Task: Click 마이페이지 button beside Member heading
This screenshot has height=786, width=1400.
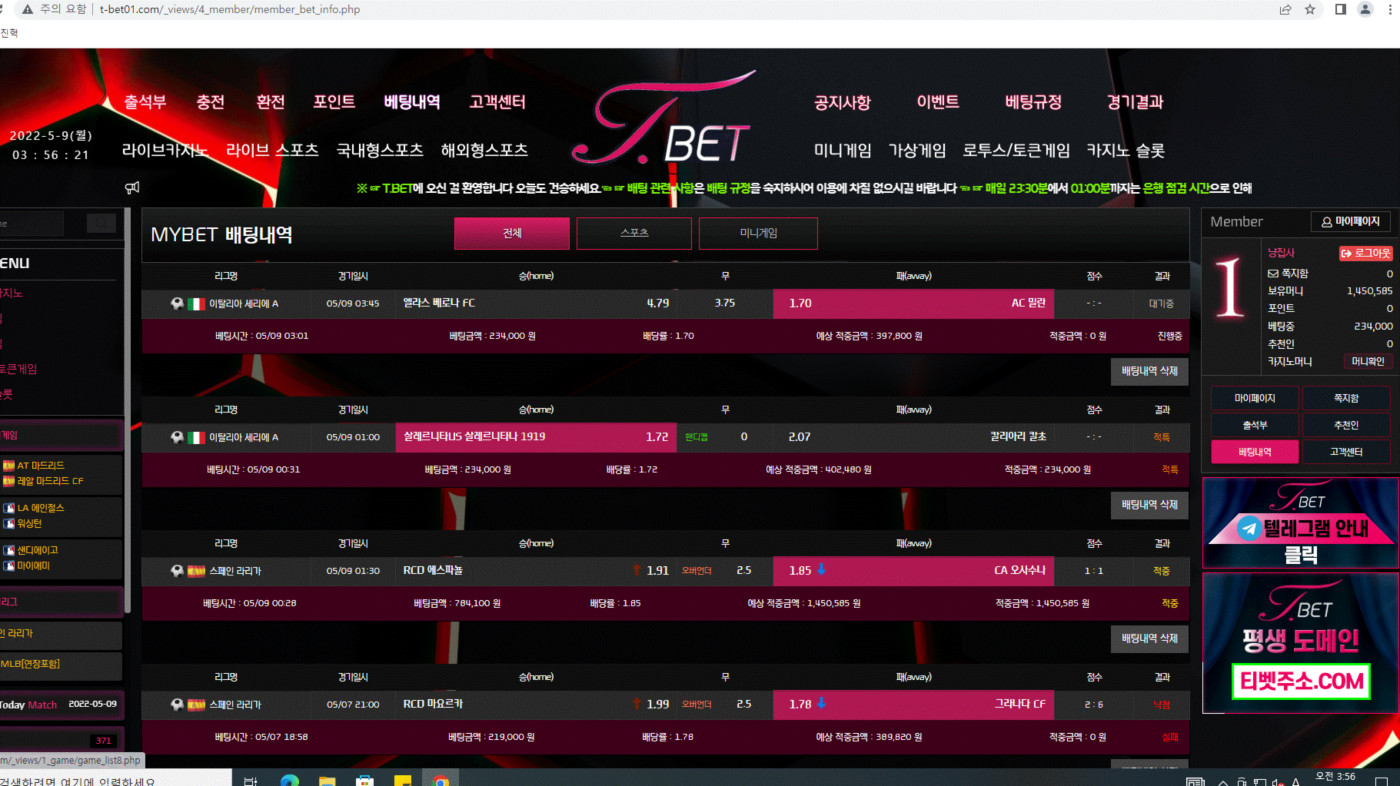Action: point(1350,222)
